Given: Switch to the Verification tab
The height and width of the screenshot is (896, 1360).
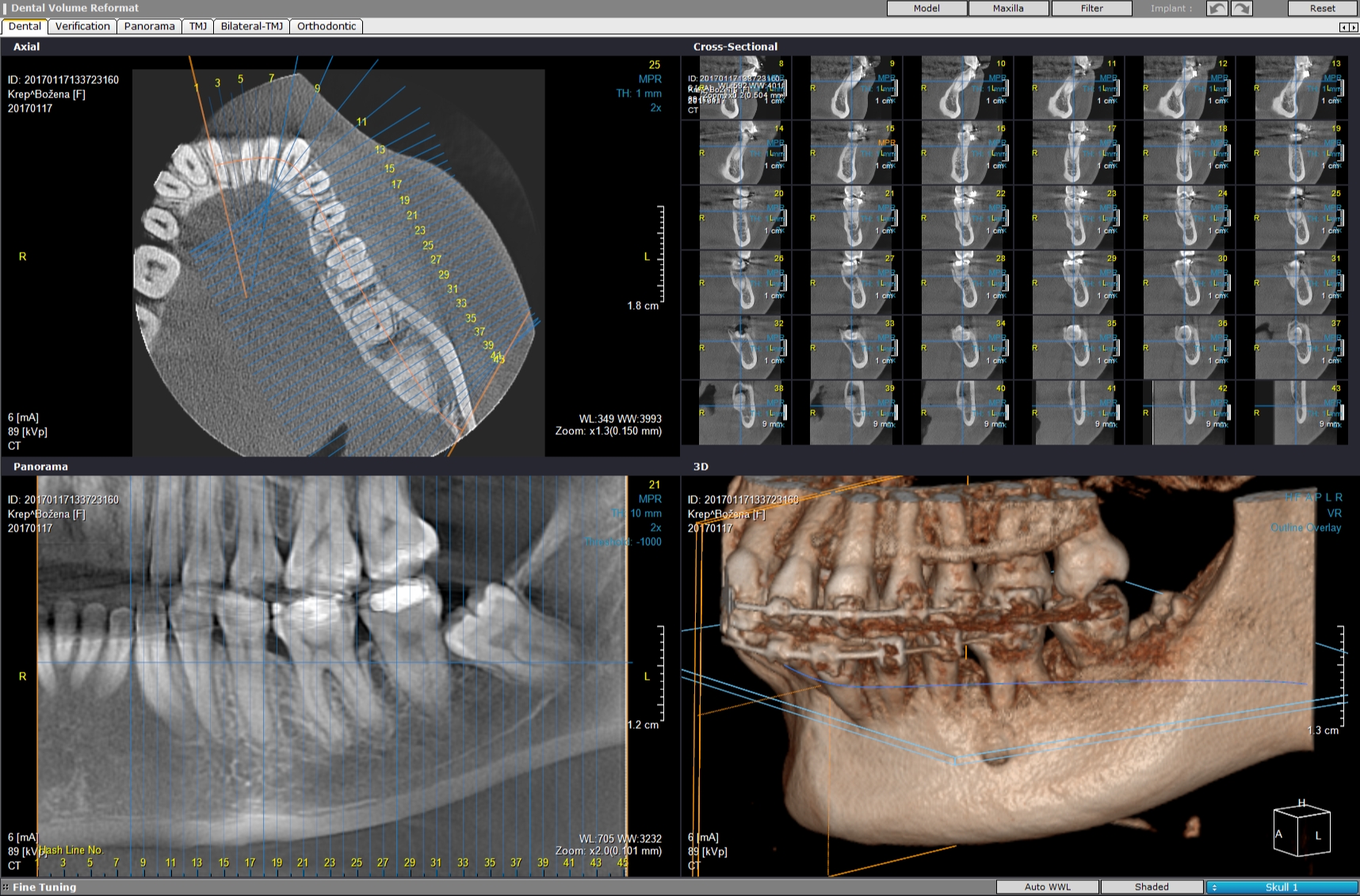Looking at the screenshot, I should [82, 26].
